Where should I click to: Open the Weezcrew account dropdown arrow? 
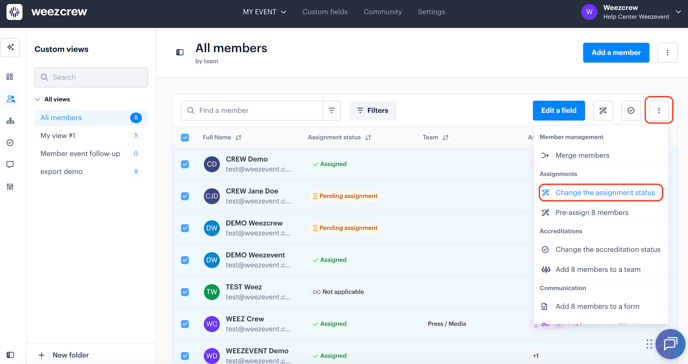678,12
